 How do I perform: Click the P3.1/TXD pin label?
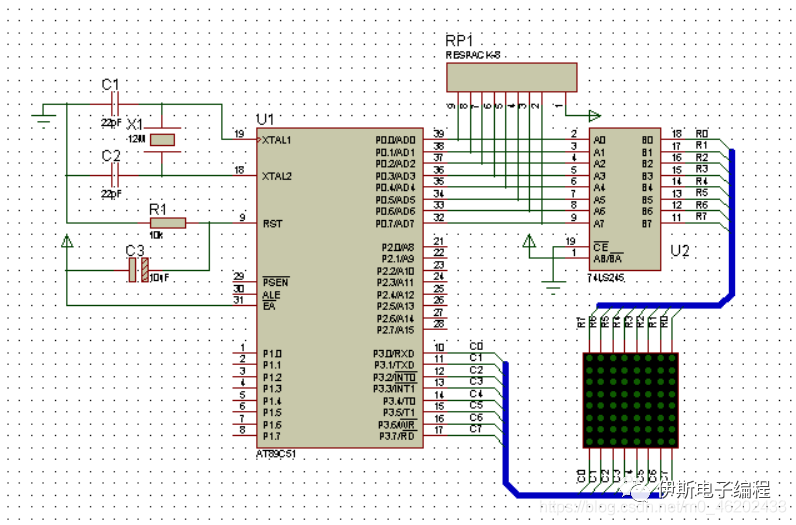point(394,366)
